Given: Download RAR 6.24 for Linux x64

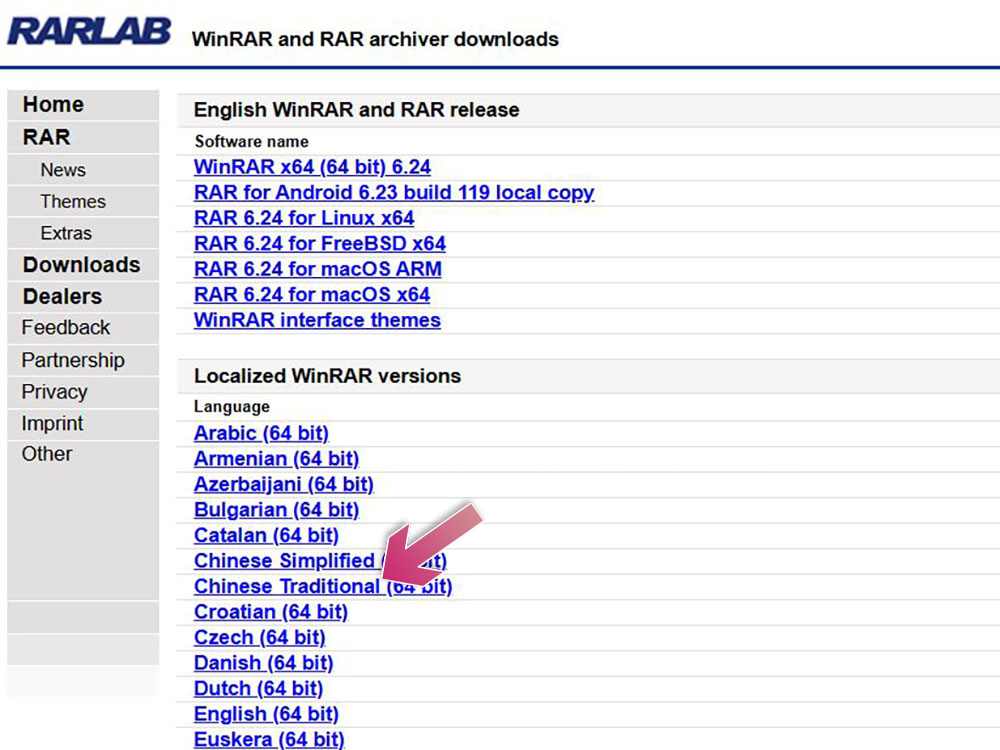Looking at the screenshot, I should [x=304, y=218].
